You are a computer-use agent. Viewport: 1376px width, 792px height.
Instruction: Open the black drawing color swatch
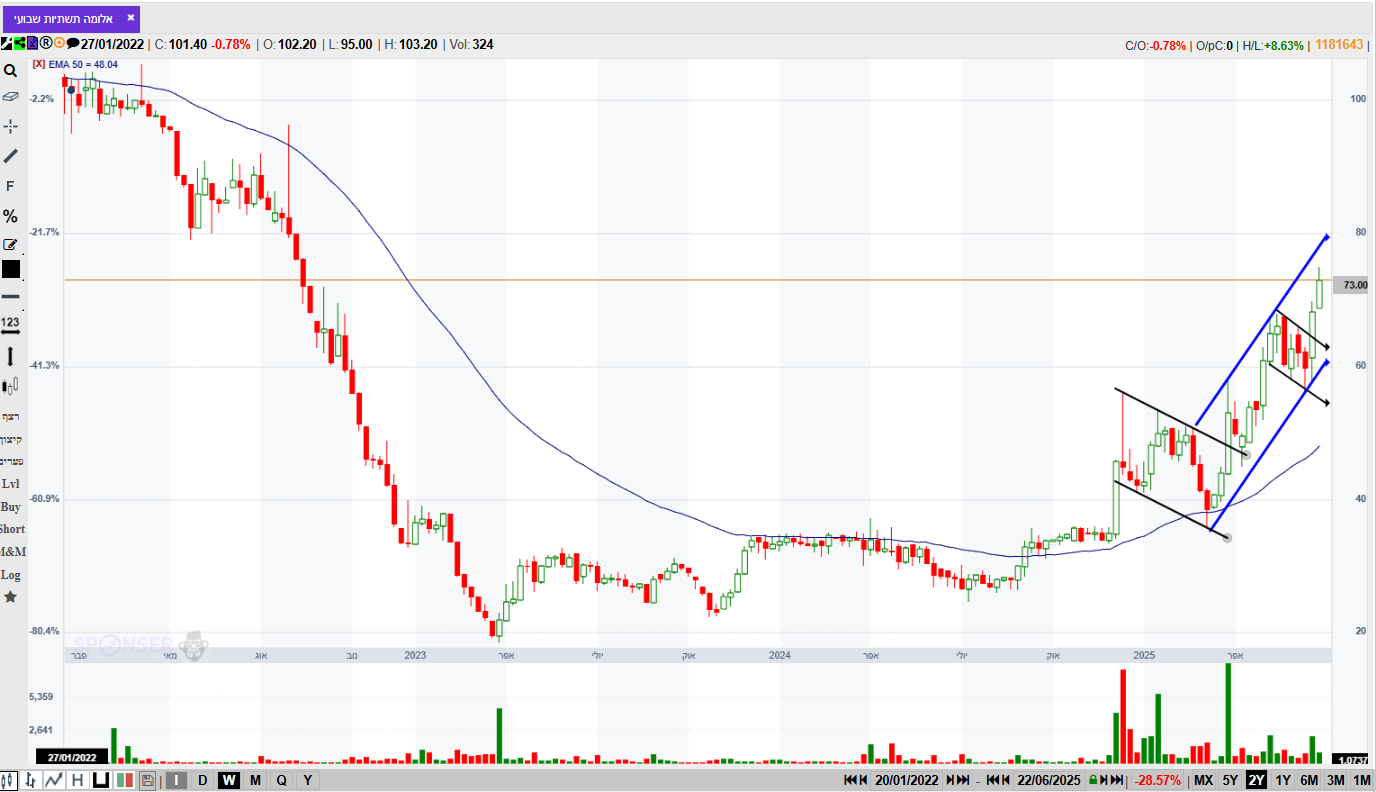click(x=10, y=269)
